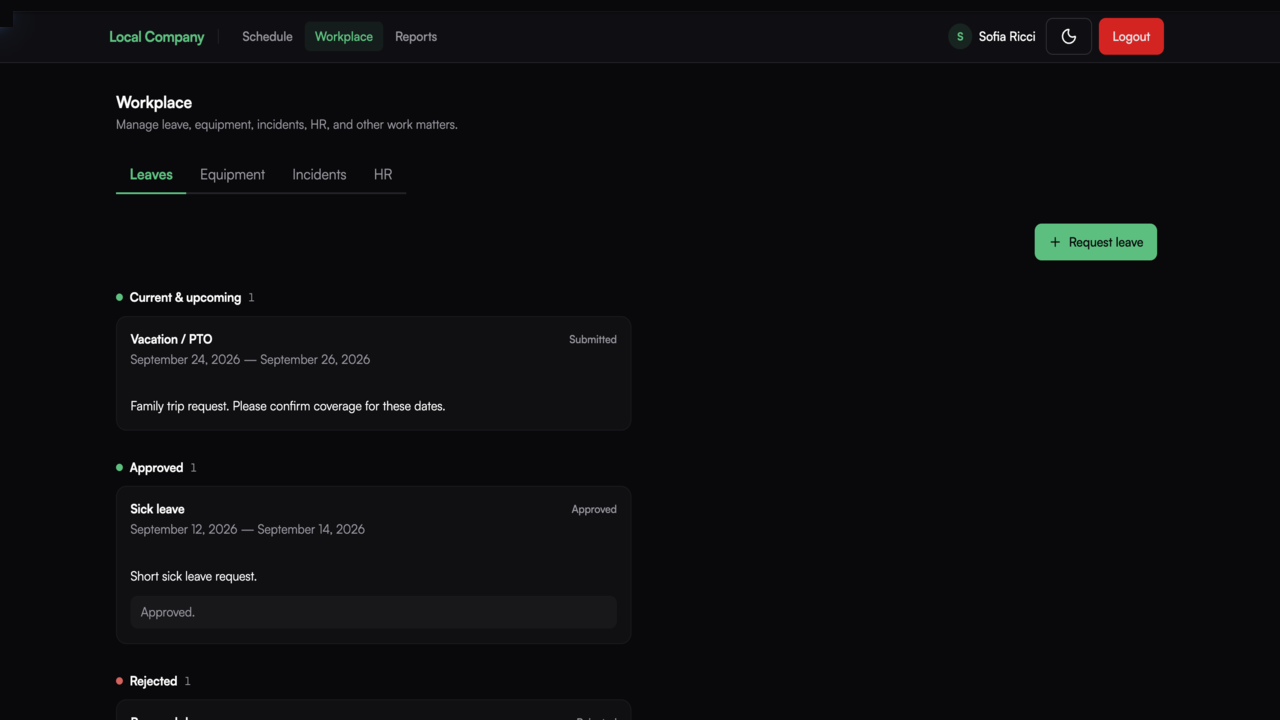Click the Approved status badge on Sick leave

click(594, 509)
